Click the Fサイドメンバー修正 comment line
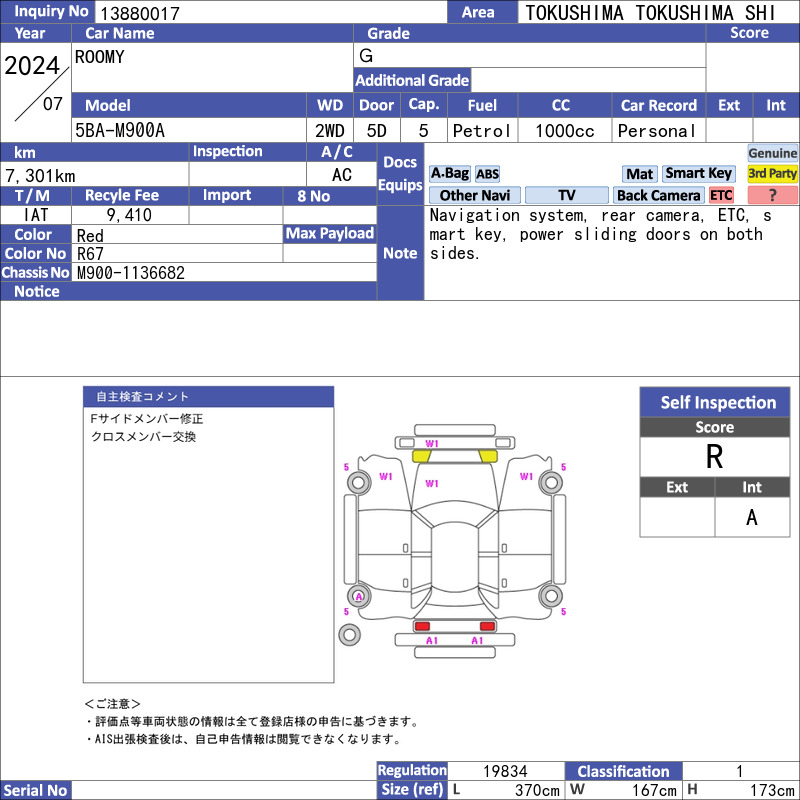800x800 pixels. [147, 419]
